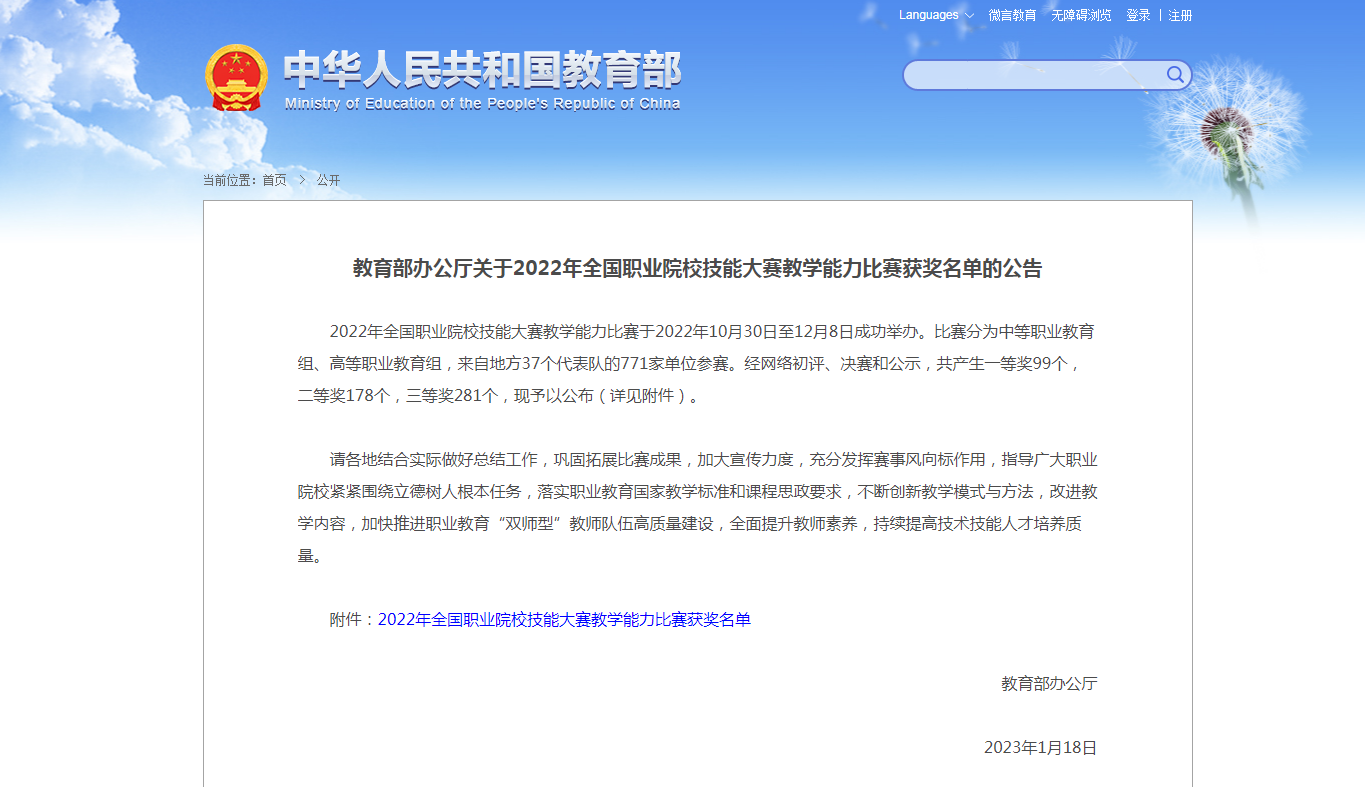Click the 中华人民共和国教育部 site title
Image resolution: width=1365 pixels, height=787 pixels.
[482, 70]
